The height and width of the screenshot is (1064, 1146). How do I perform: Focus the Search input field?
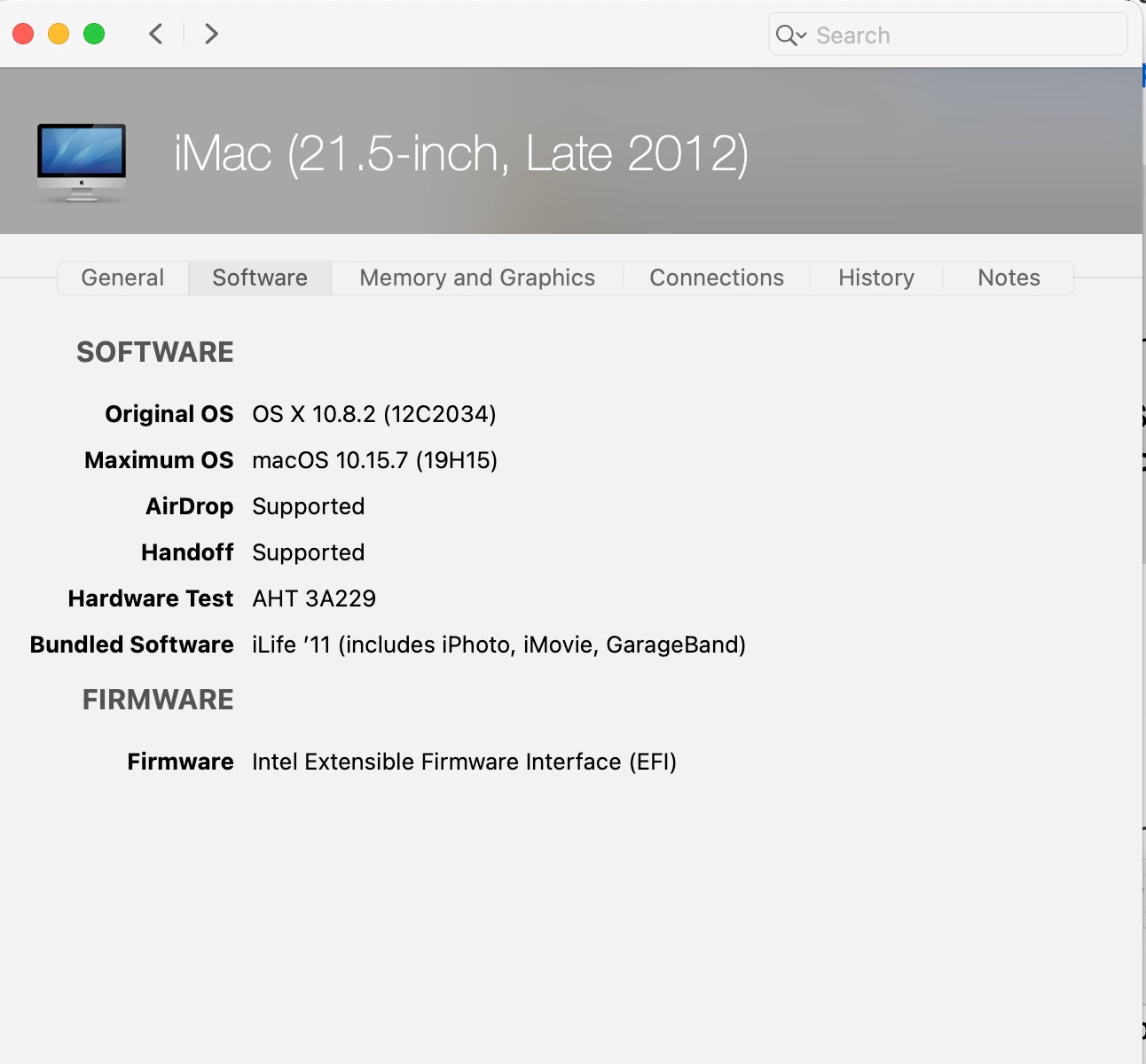coord(947,35)
